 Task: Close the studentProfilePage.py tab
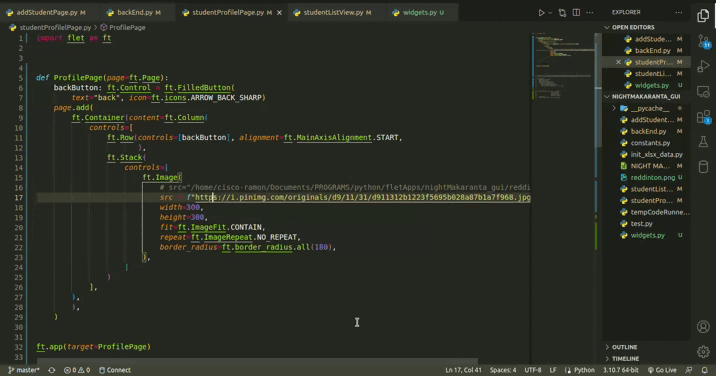[279, 13]
